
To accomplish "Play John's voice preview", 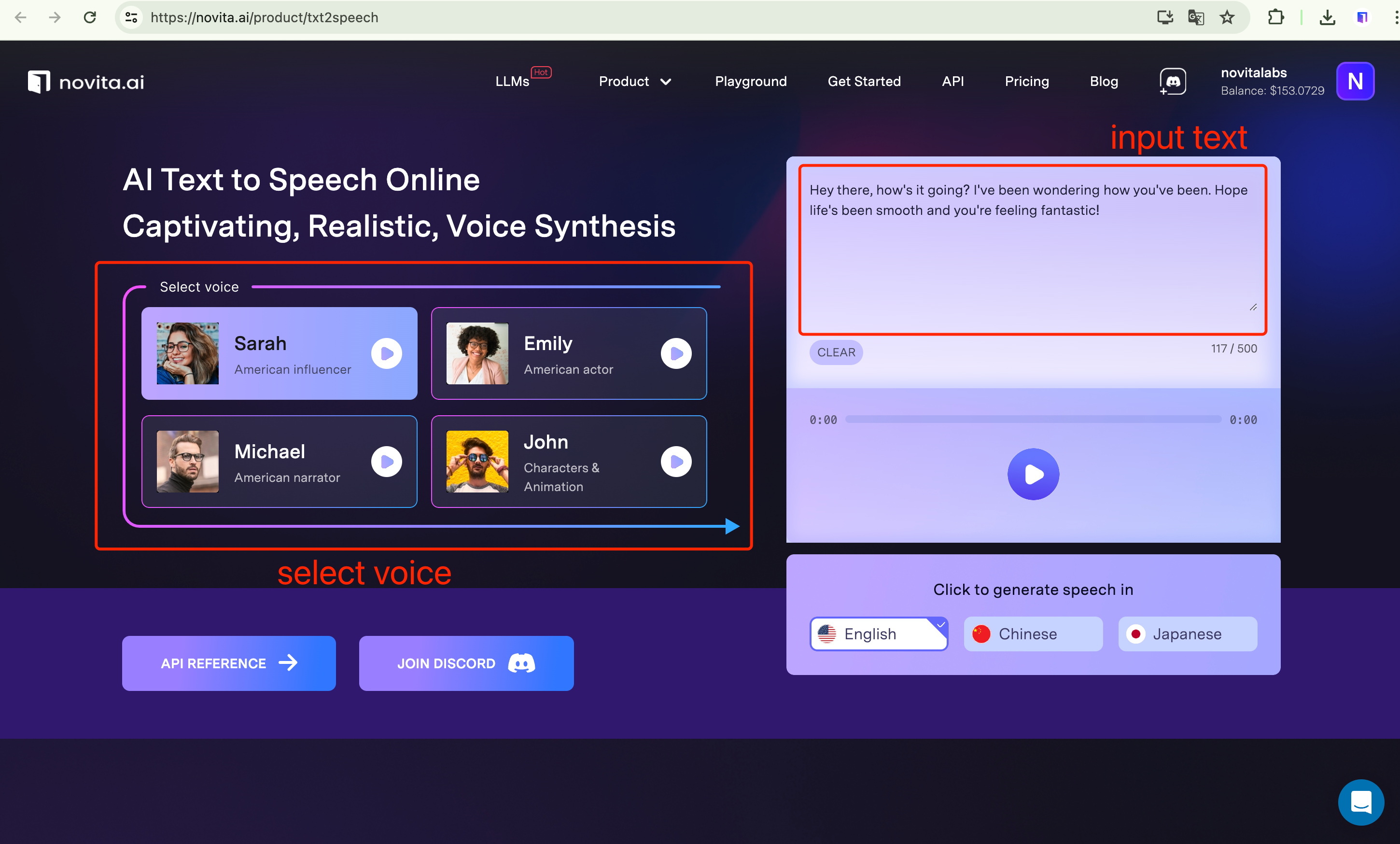I will (x=675, y=462).
